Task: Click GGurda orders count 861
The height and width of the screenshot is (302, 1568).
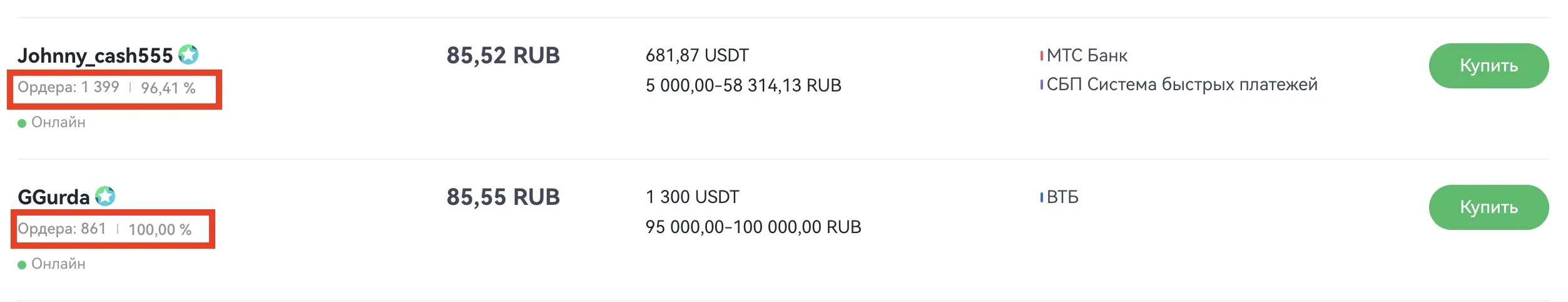Action: click(62, 229)
